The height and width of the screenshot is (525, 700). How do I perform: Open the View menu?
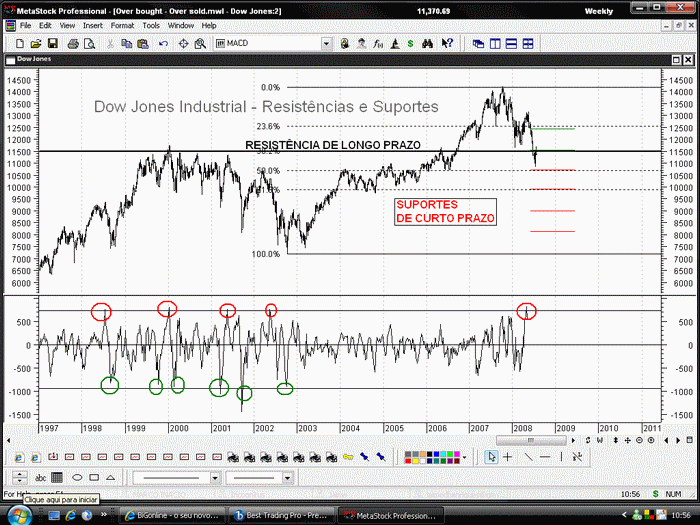pyautogui.click(x=67, y=25)
